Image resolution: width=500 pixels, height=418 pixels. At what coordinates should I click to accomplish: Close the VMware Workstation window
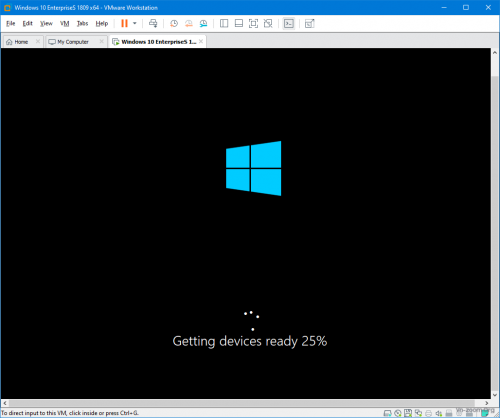pyautogui.click(x=488, y=7)
